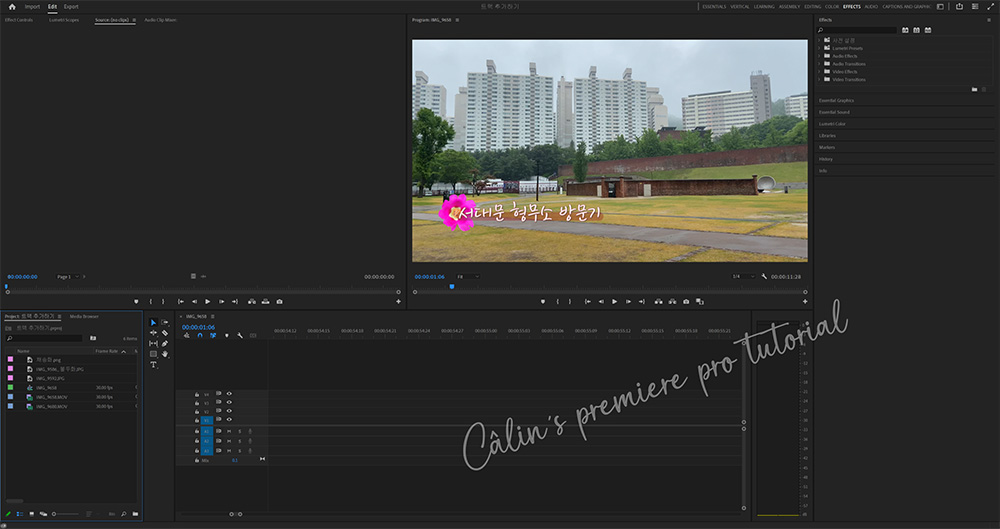
Task: Open the Effects panel hamburger menu
Action: pos(989,20)
